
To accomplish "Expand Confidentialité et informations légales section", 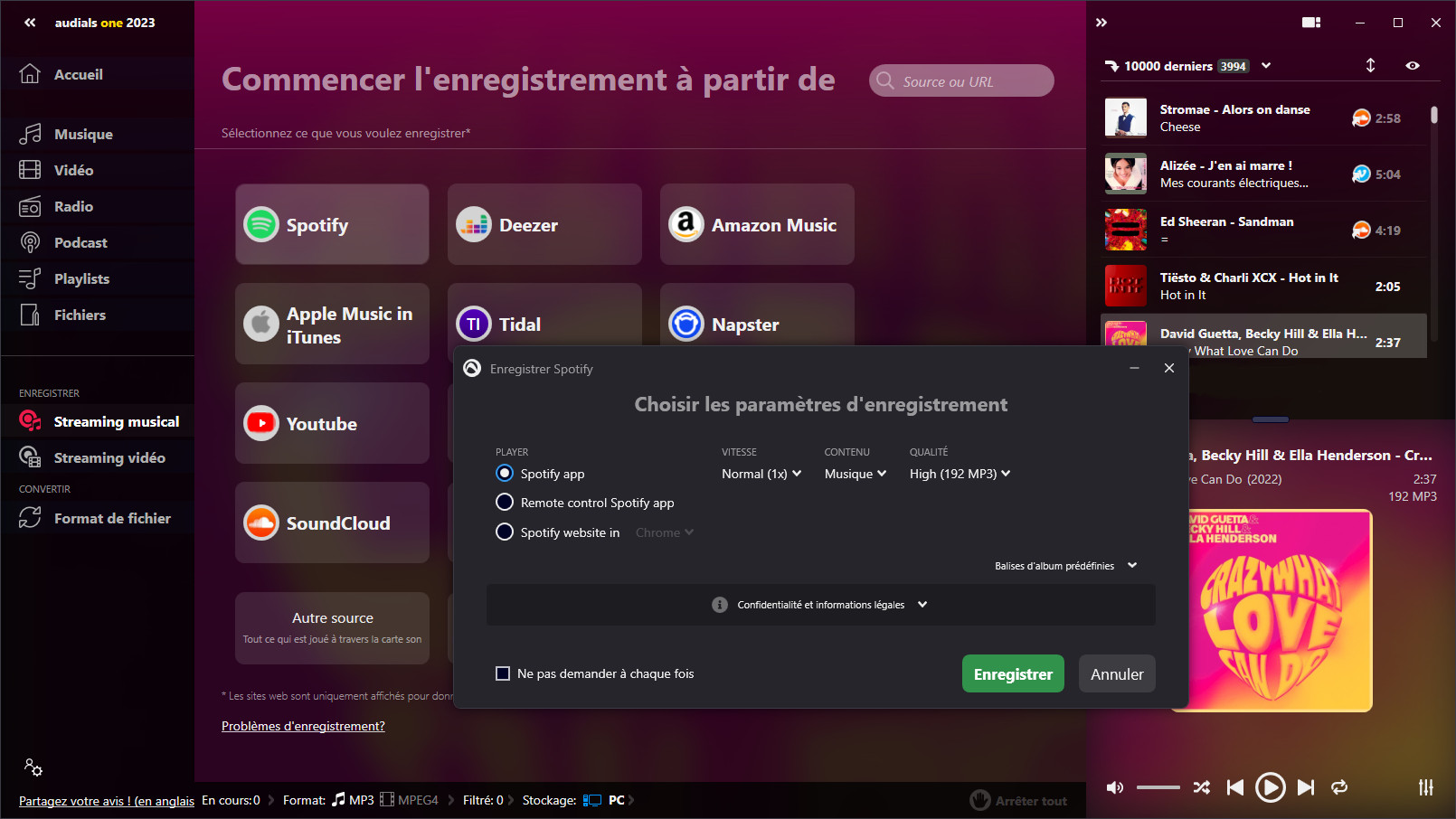I will click(x=820, y=605).
